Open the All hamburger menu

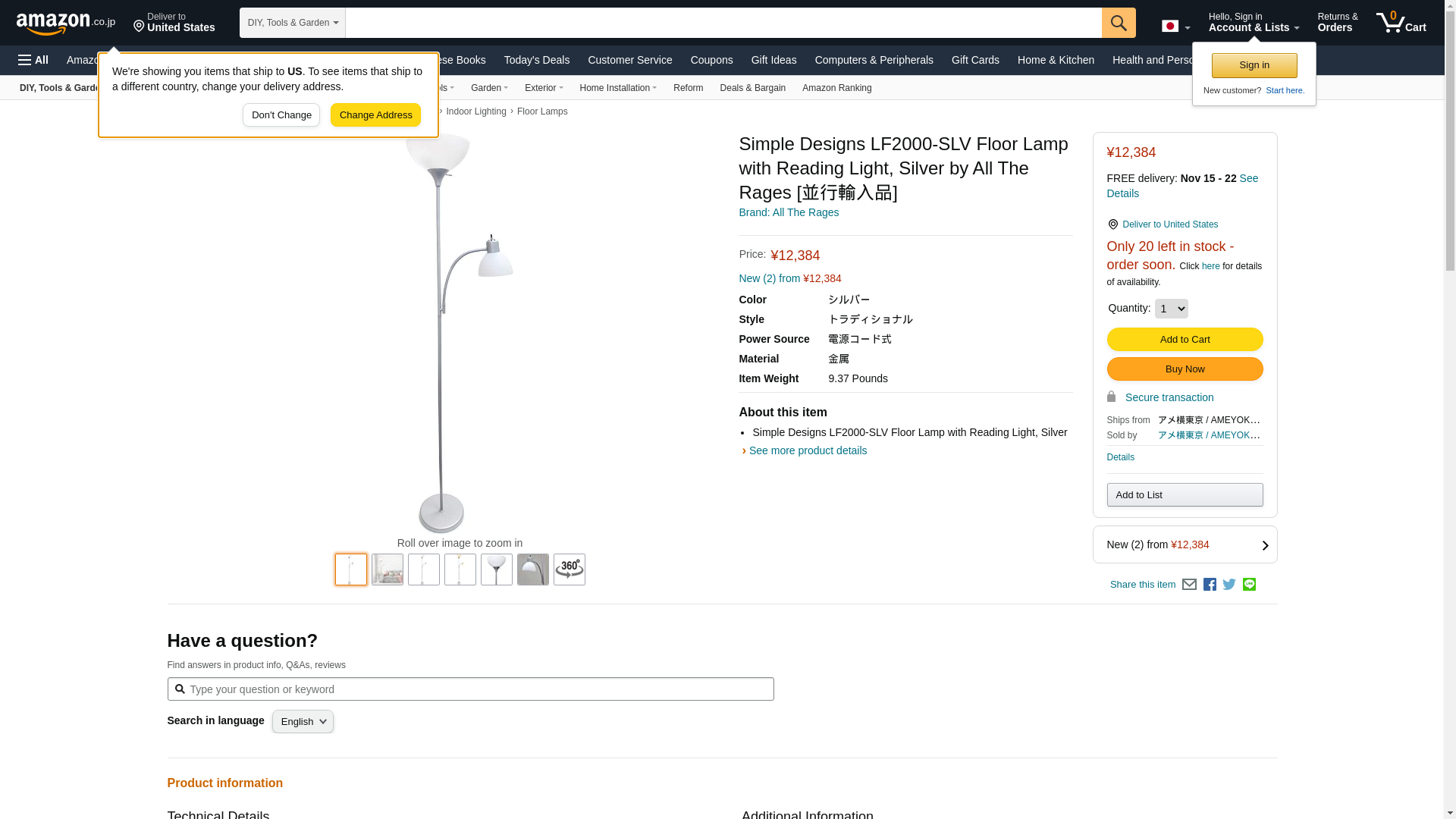[33, 60]
